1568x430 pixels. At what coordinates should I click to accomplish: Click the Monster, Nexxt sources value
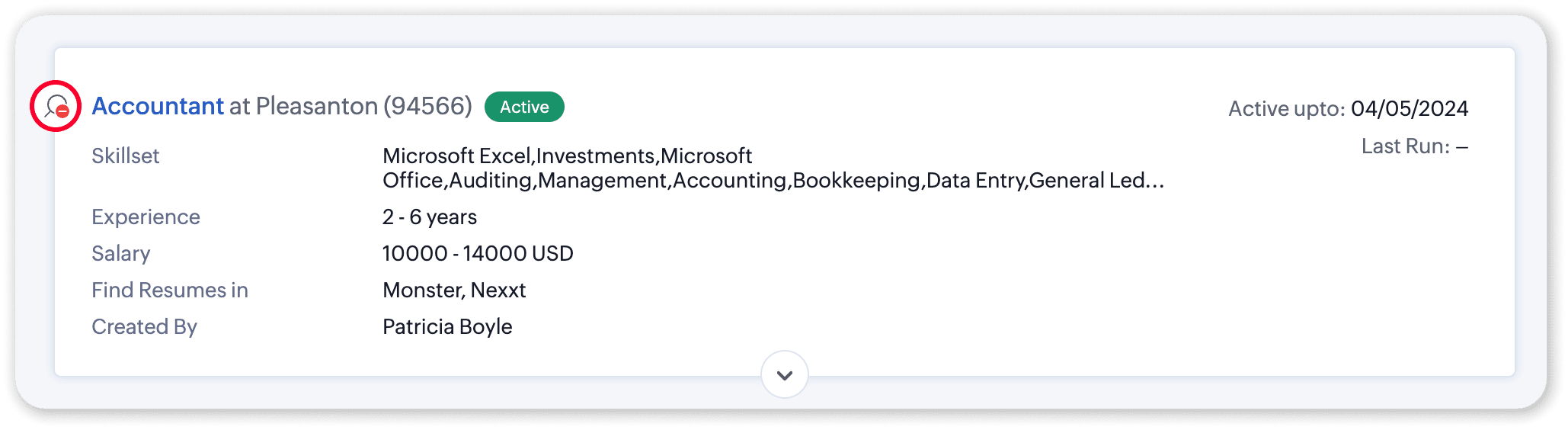454,290
